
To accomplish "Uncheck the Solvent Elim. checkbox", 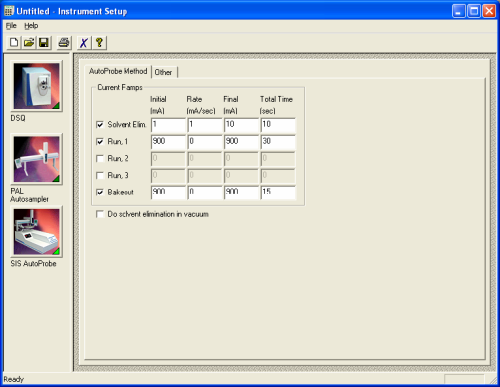I will [x=100, y=125].
